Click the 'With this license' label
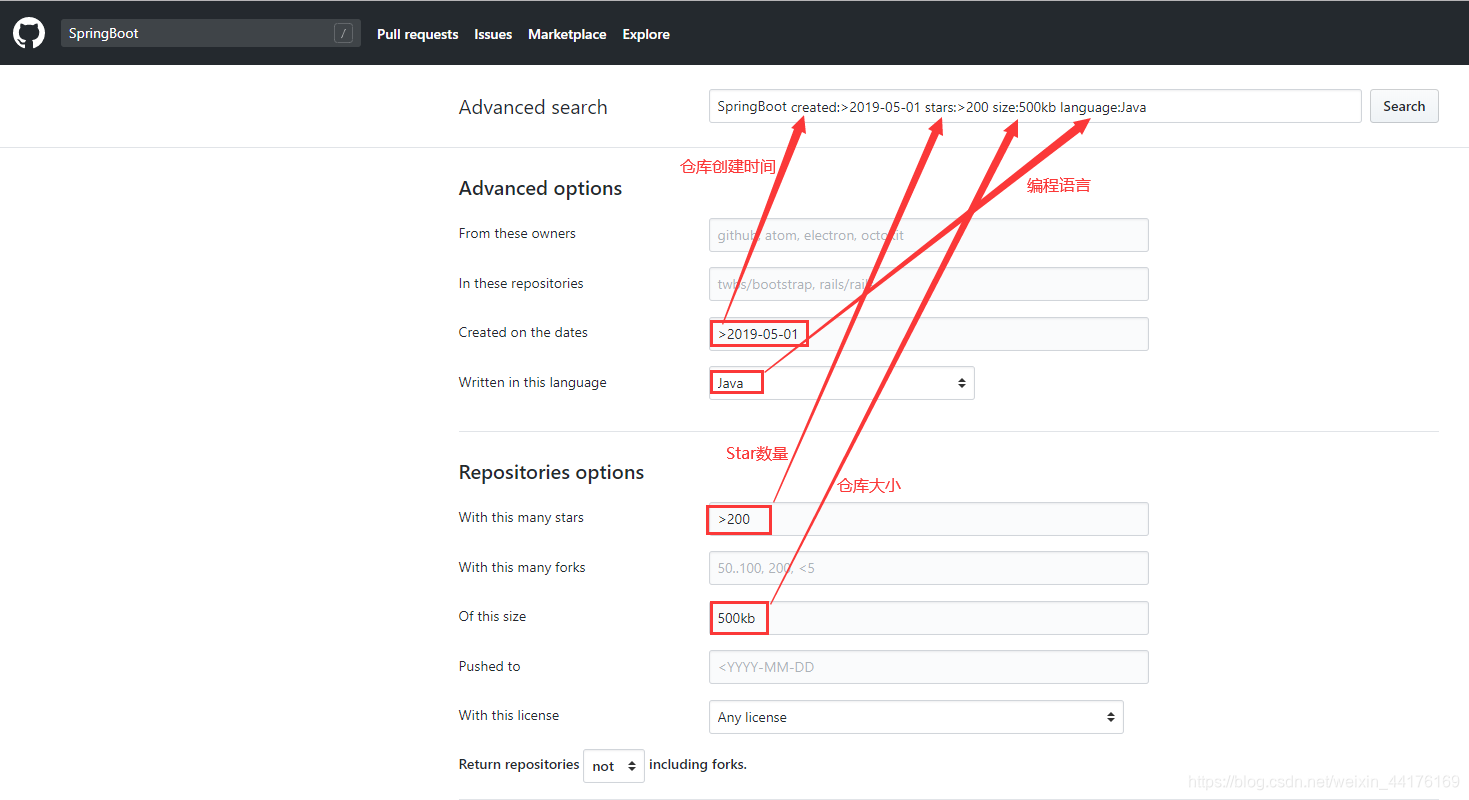1469x800 pixels. [x=509, y=715]
